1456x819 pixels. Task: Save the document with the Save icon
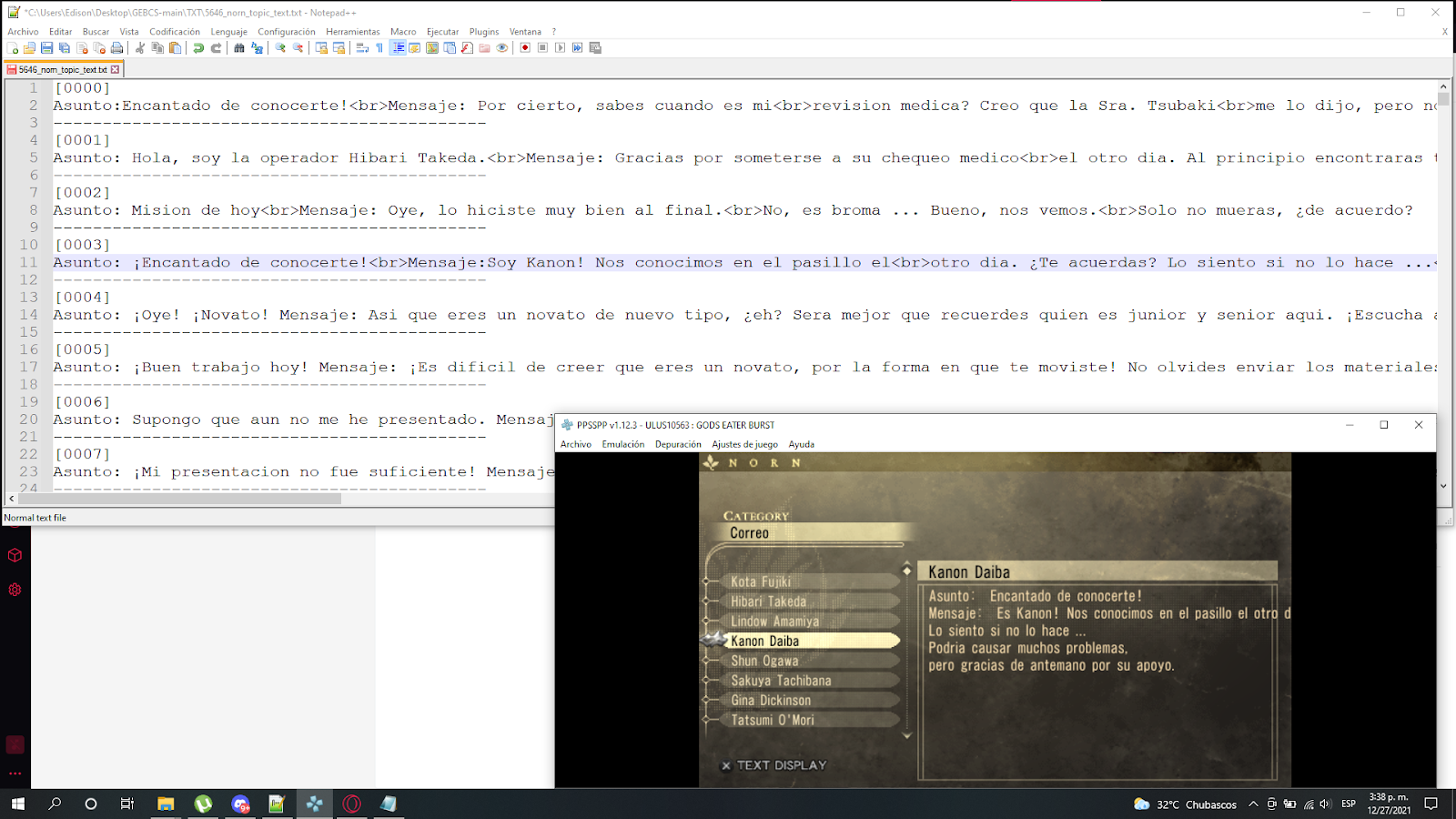point(46,48)
